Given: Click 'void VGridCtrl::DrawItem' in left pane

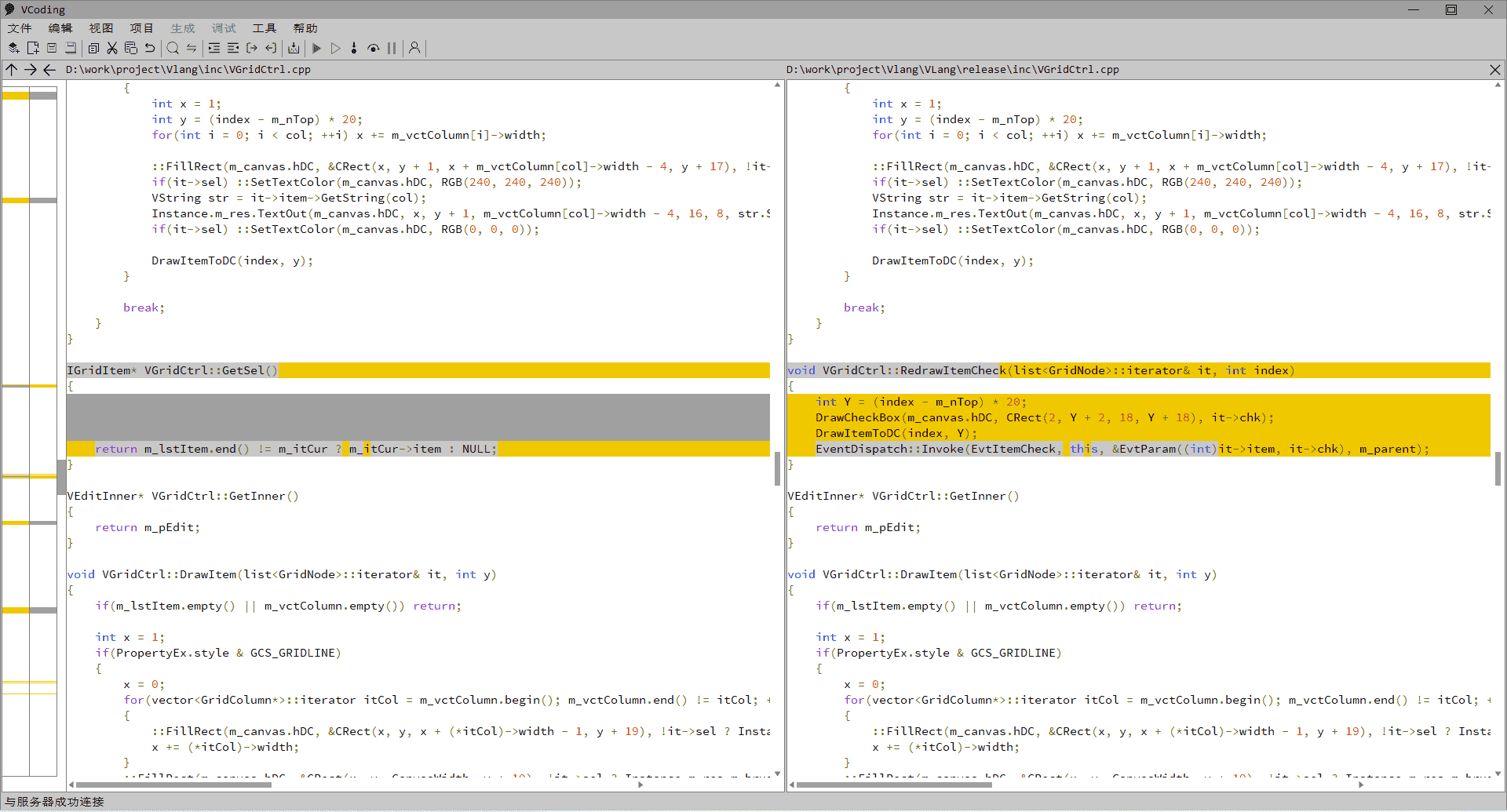Looking at the screenshot, I should pos(151,574).
